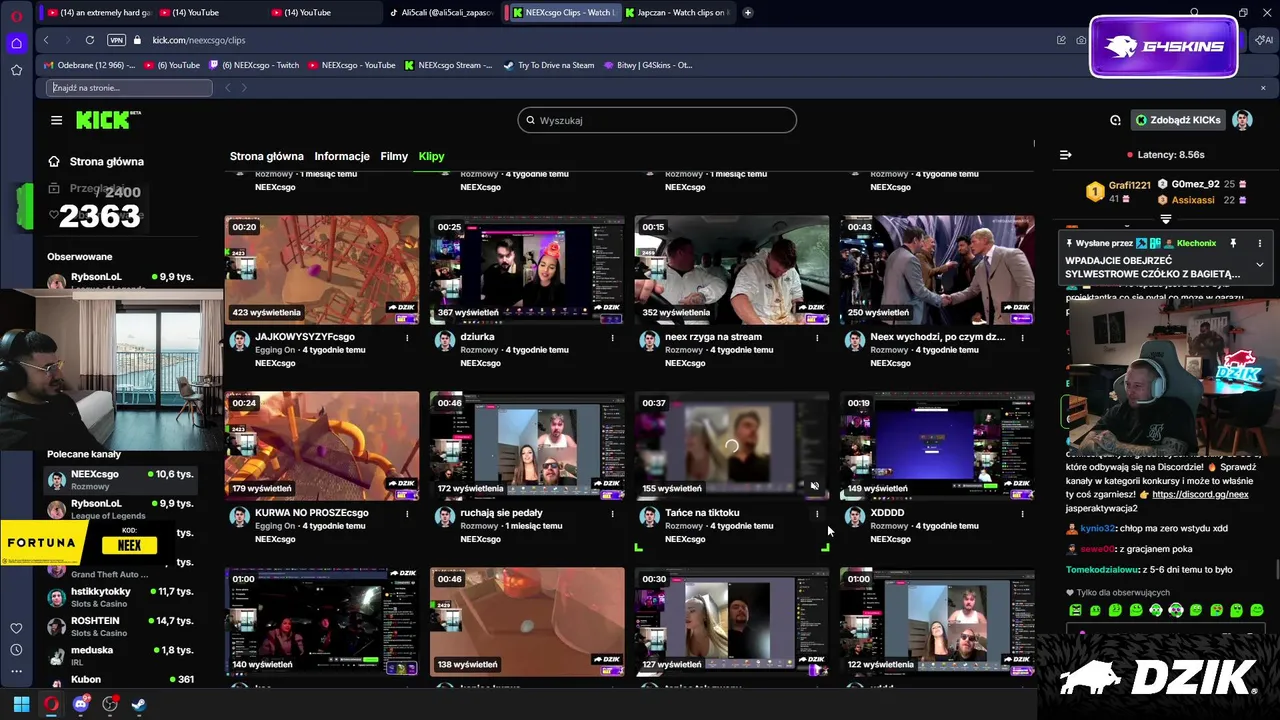Open a new browser tab with plus

point(747,13)
